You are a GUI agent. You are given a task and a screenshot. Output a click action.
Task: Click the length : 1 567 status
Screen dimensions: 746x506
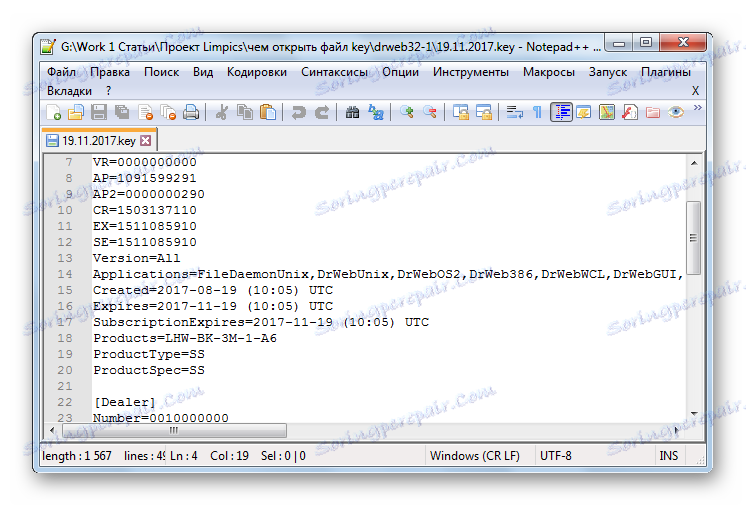[x=77, y=456]
